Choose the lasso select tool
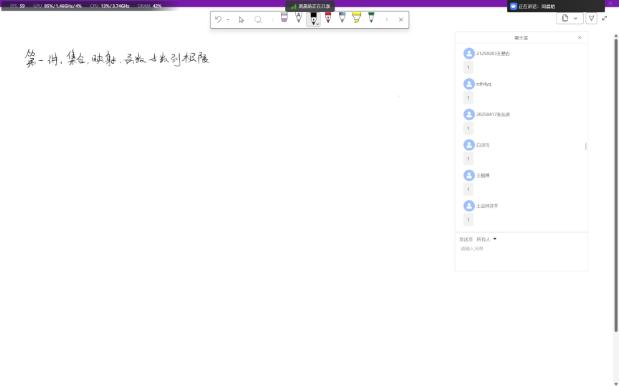Screen dimensions: 619x386 coord(258,20)
